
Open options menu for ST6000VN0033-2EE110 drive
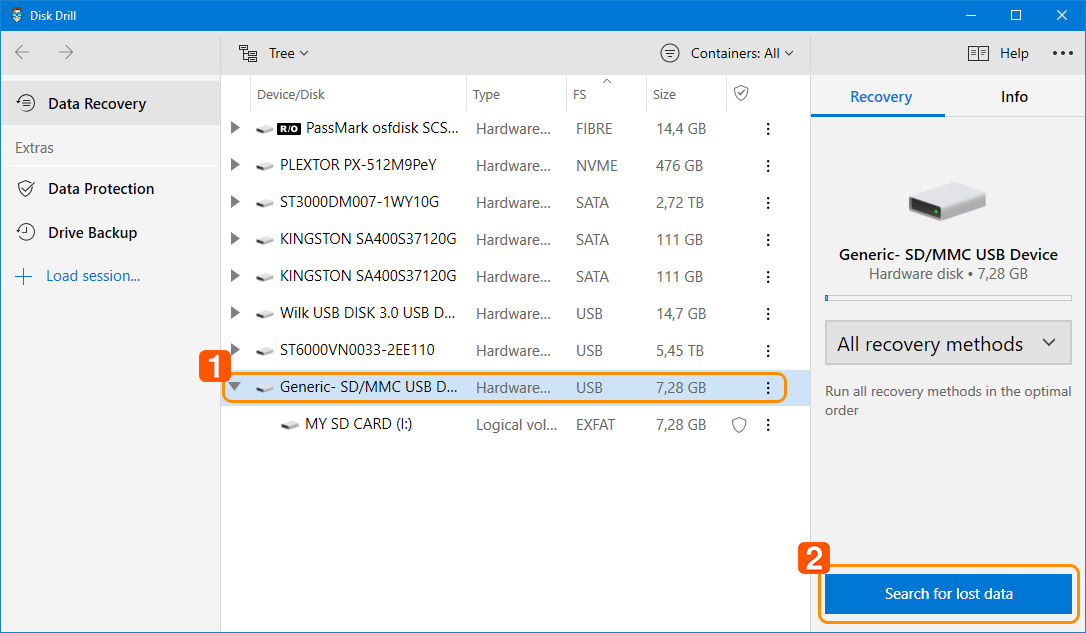pos(767,350)
